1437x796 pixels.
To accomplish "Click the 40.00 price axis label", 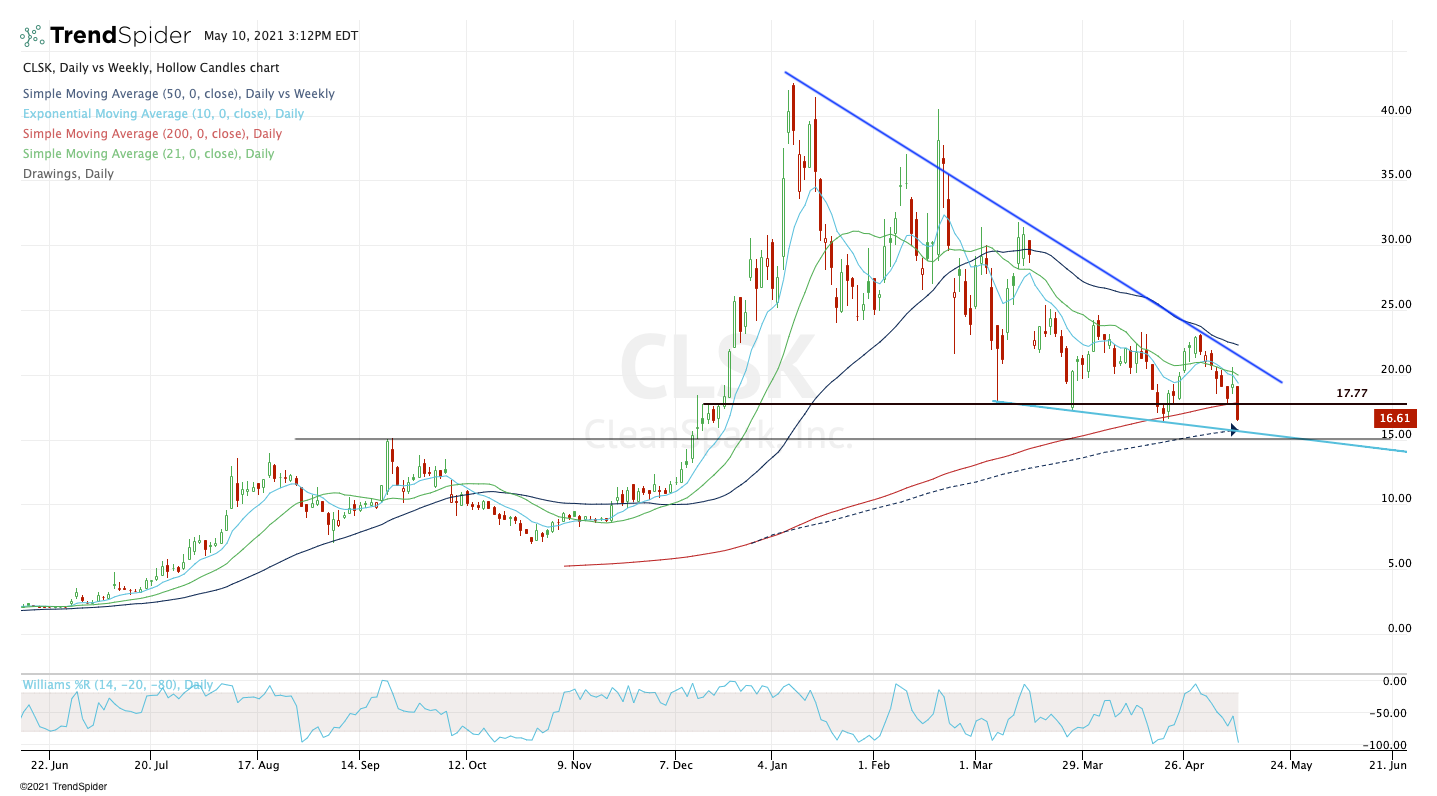I will pos(1395,110).
